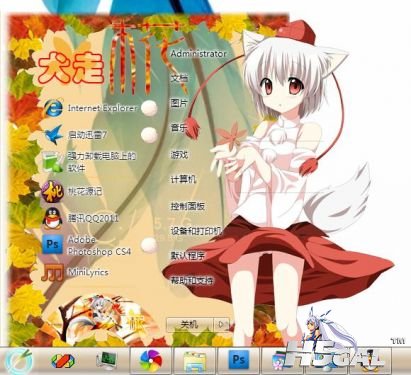Expand the 启动迅雷7 jump list

(149, 135)
